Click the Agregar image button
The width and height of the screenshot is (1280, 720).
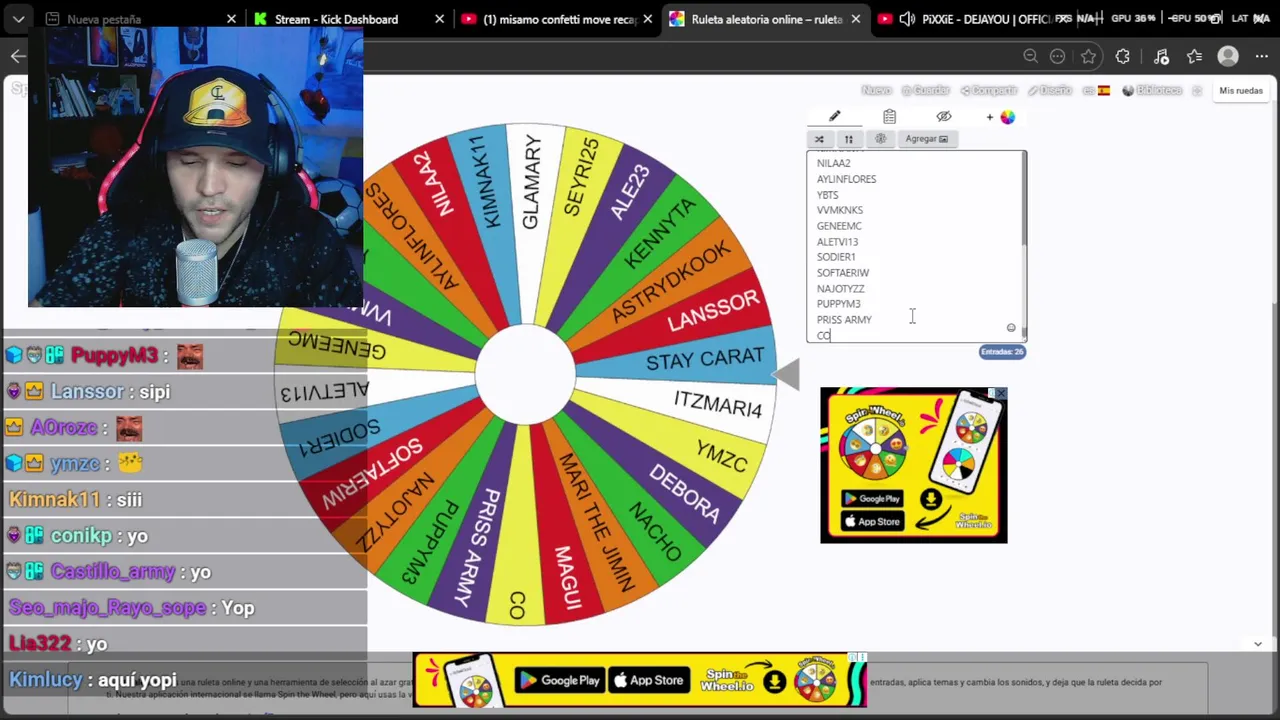[926, 139]
